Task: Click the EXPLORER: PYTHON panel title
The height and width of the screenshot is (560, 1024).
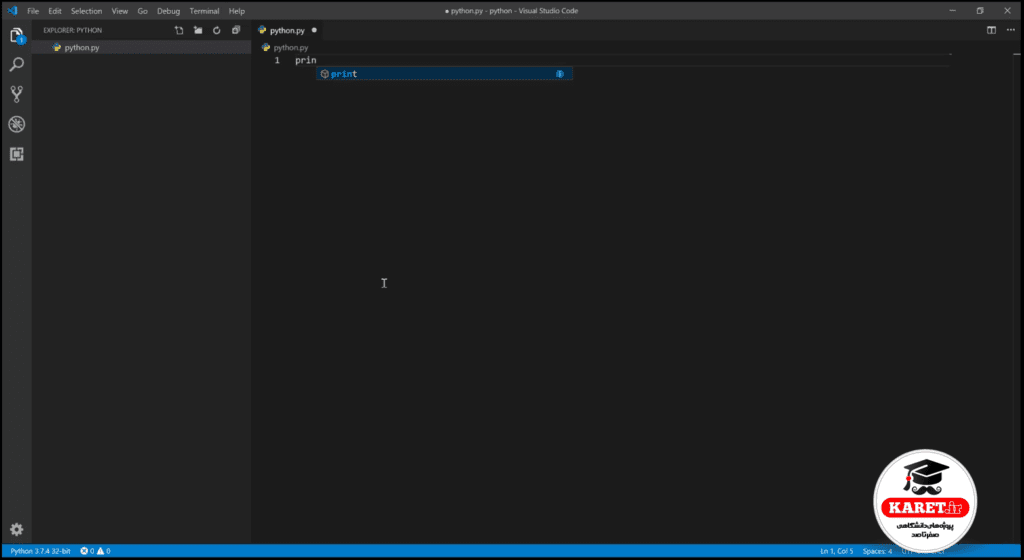Action: point(72,30)
